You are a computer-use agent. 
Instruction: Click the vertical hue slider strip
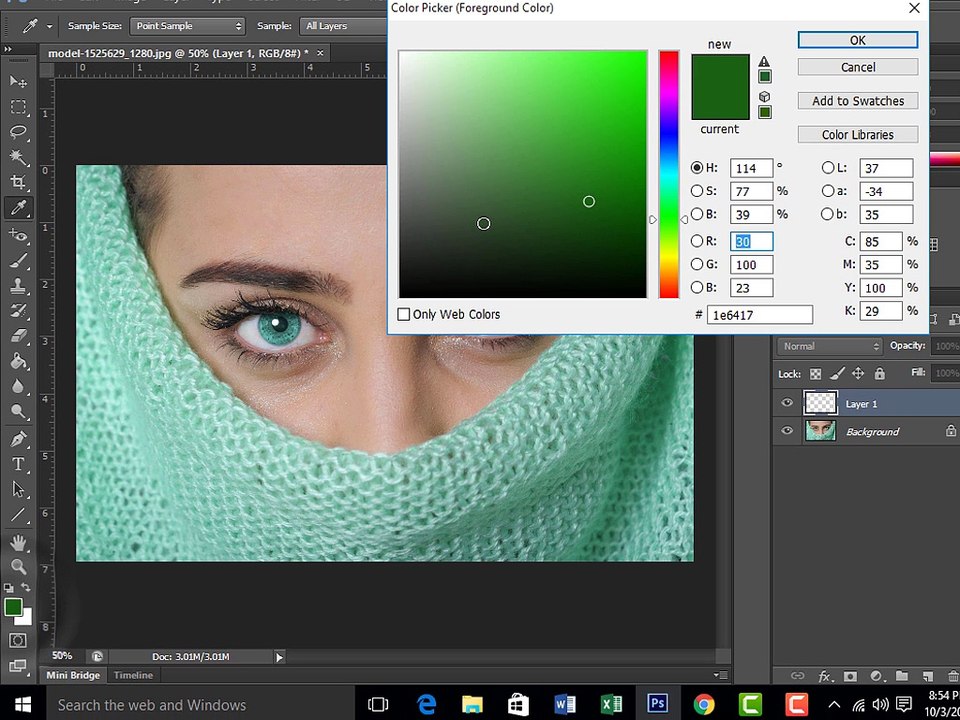669,174
